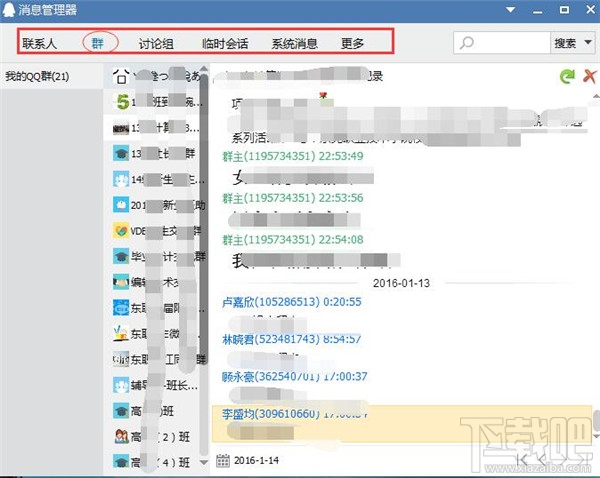
Task: Click the group list scrollbar down arrow
Action: click(204, 463)
